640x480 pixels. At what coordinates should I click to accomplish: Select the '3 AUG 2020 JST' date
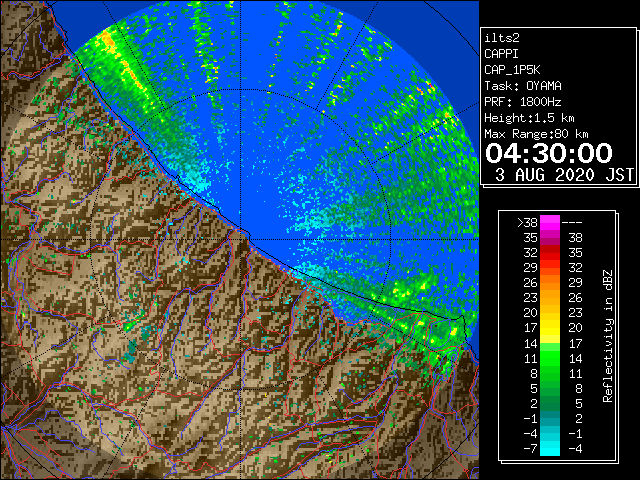564,175
